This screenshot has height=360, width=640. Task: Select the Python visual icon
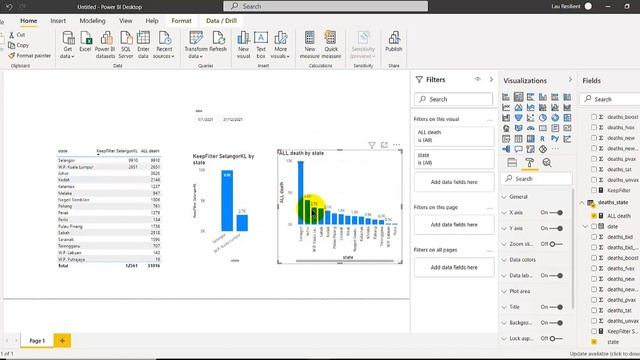[x=555, y=139]
